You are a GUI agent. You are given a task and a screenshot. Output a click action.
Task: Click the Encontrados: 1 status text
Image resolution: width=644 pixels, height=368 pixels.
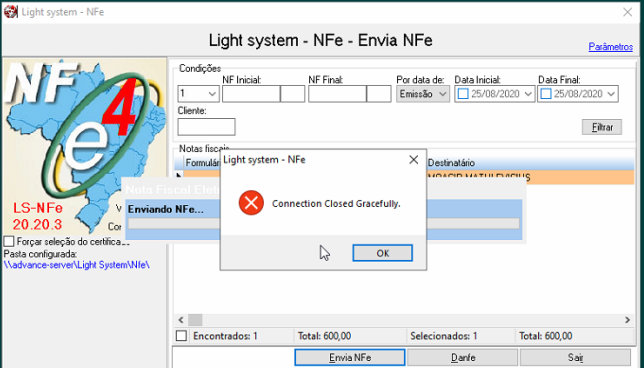pos(225,336)
